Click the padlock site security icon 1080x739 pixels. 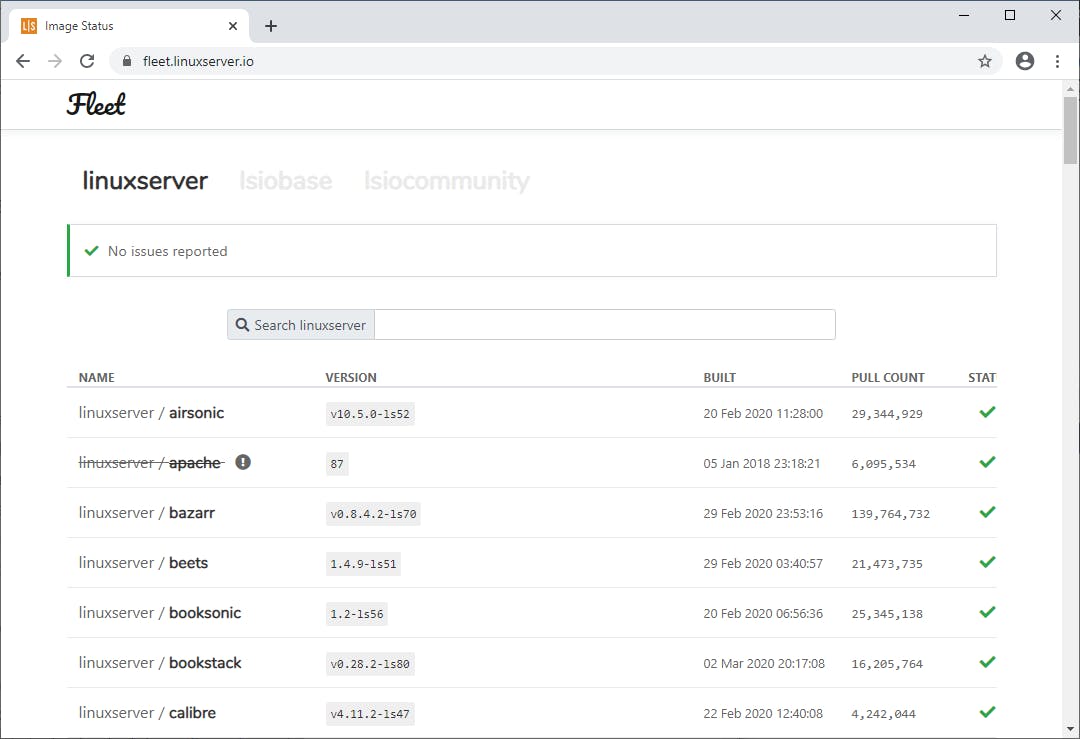click(127, 61)
